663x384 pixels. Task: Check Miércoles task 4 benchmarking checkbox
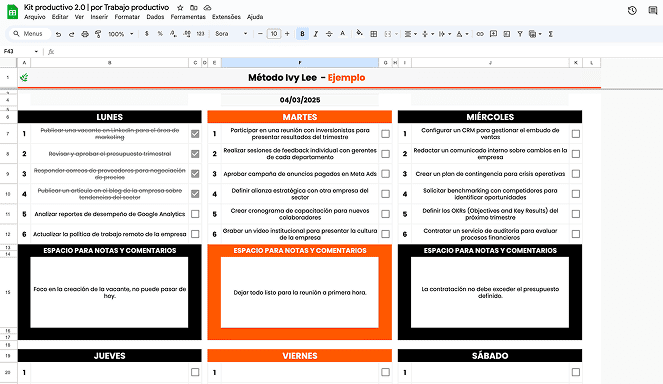tap(575, 194)
